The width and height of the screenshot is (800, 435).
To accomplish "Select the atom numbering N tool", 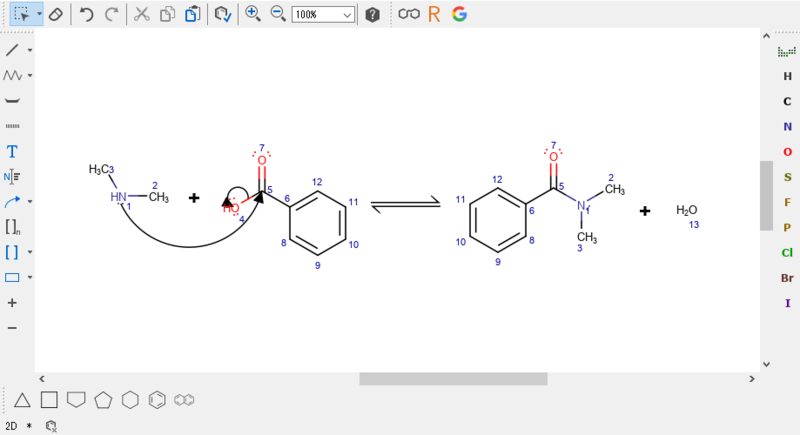I will coord(12,177).
